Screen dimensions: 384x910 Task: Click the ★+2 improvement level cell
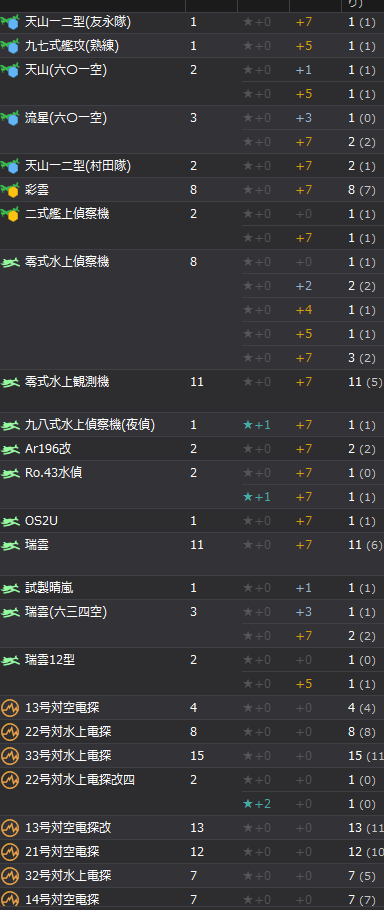pos(256,804)
